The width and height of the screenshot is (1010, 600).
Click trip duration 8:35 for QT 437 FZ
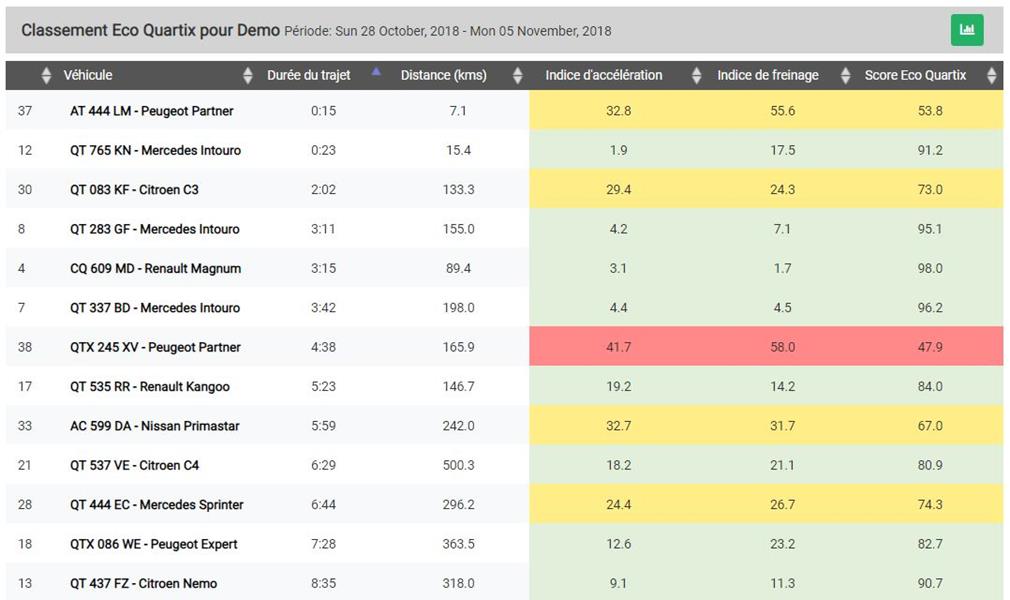pos(323,583)
